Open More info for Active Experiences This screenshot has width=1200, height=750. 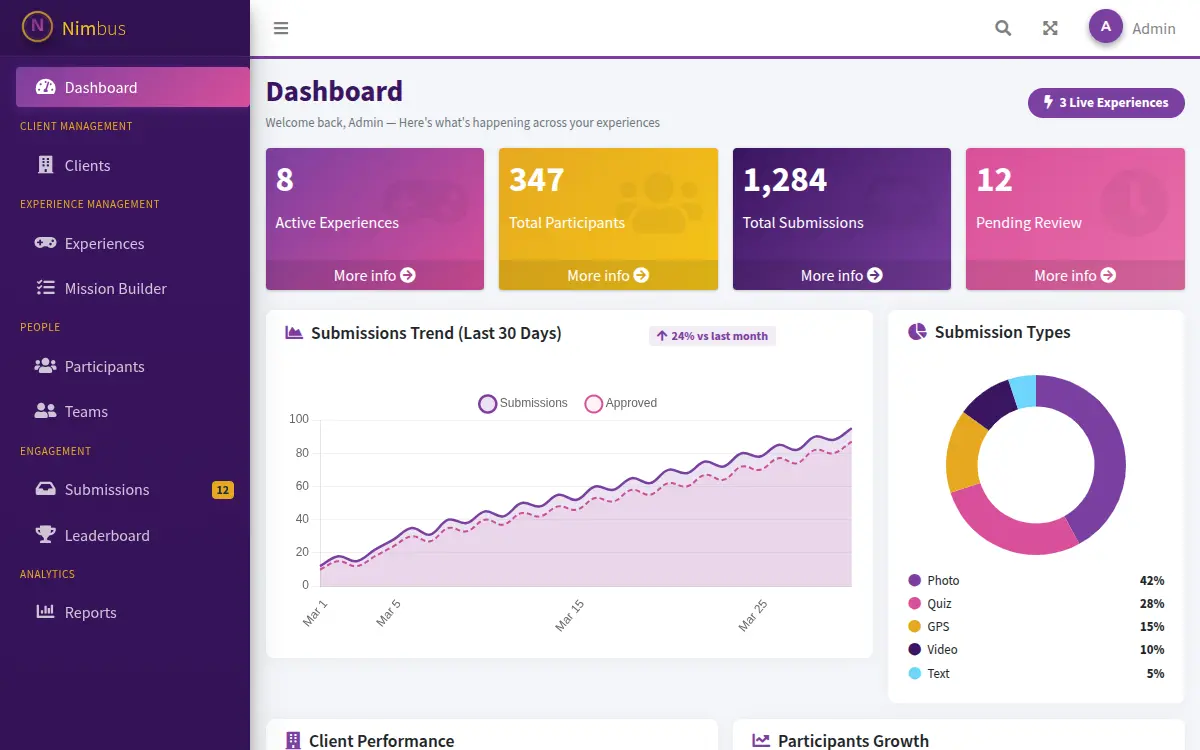[375, 275]
